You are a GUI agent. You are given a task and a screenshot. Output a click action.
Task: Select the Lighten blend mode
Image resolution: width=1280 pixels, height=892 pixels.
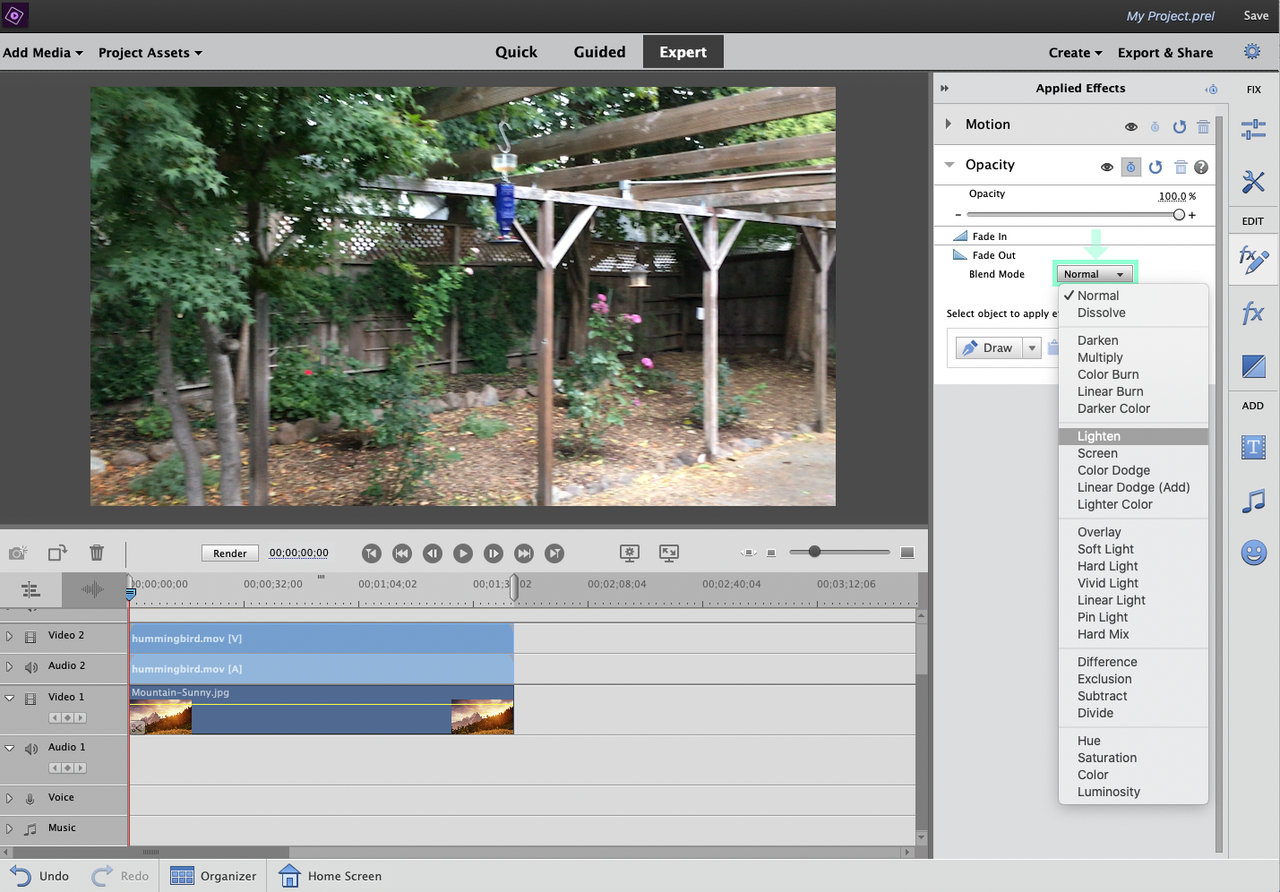[1133, 436]
